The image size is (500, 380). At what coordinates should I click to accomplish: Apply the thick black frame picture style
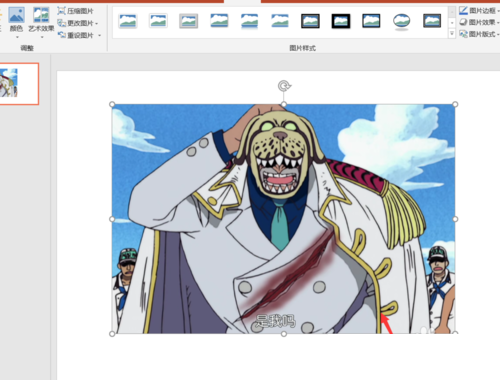tap(341, 21)
